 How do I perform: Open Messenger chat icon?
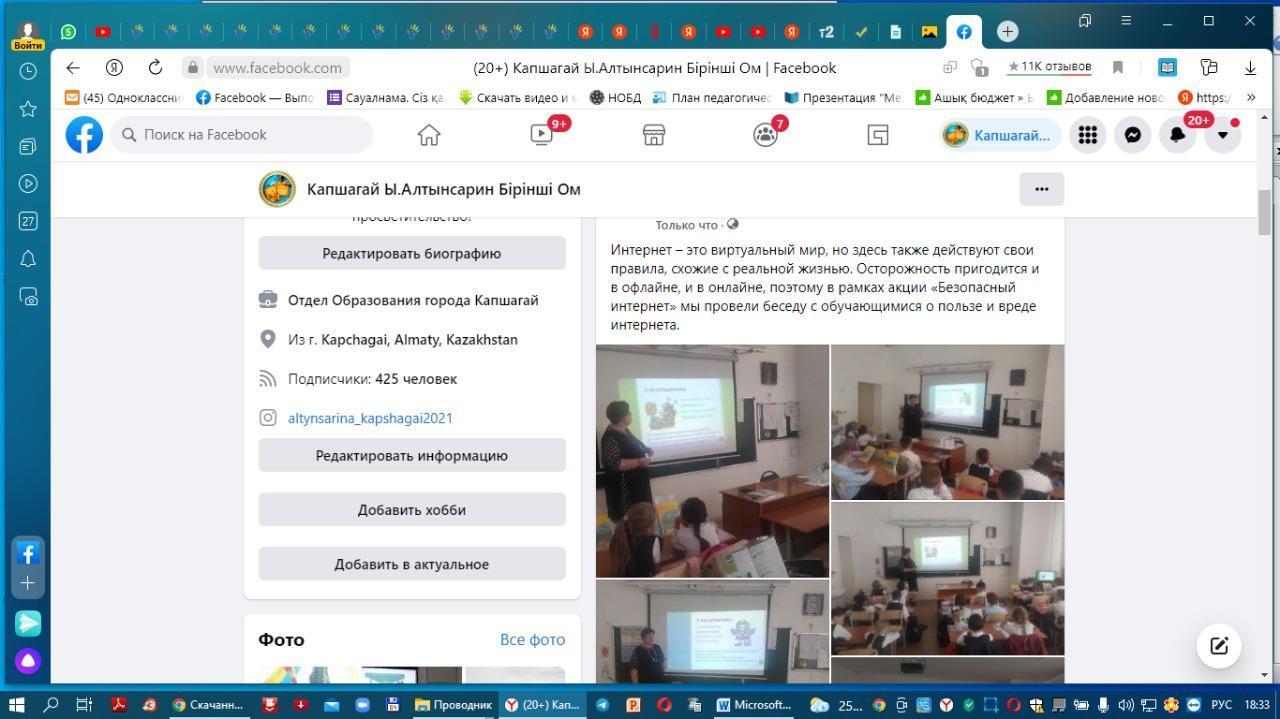pyautogui.click(x=1133, y=135)
